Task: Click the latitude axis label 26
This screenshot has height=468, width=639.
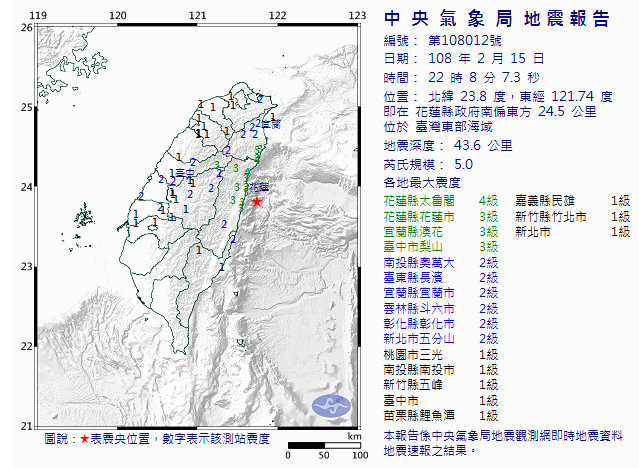Action: [26, 27]
